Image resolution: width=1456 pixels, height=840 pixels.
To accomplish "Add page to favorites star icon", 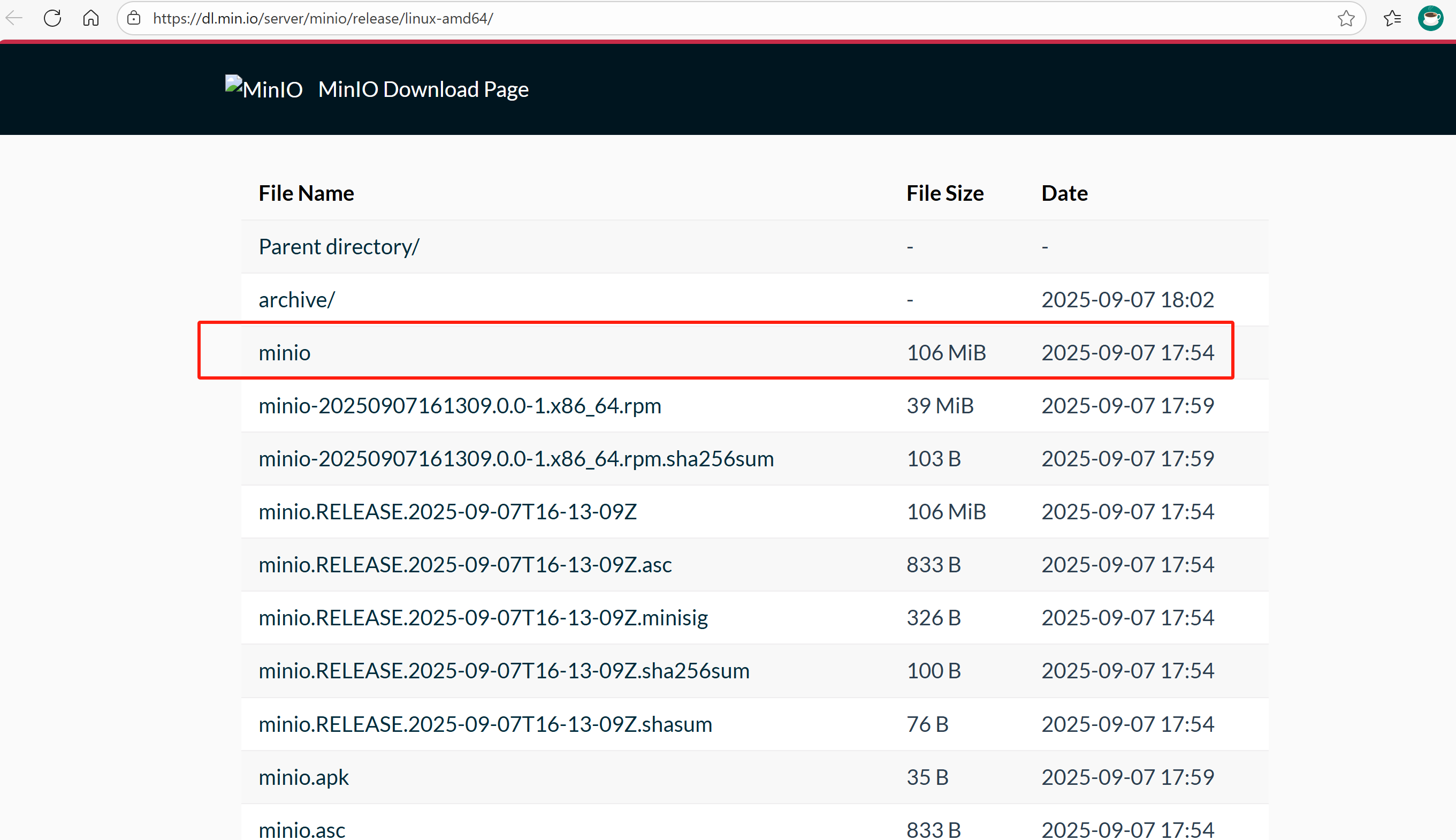I will [1346, 18].
